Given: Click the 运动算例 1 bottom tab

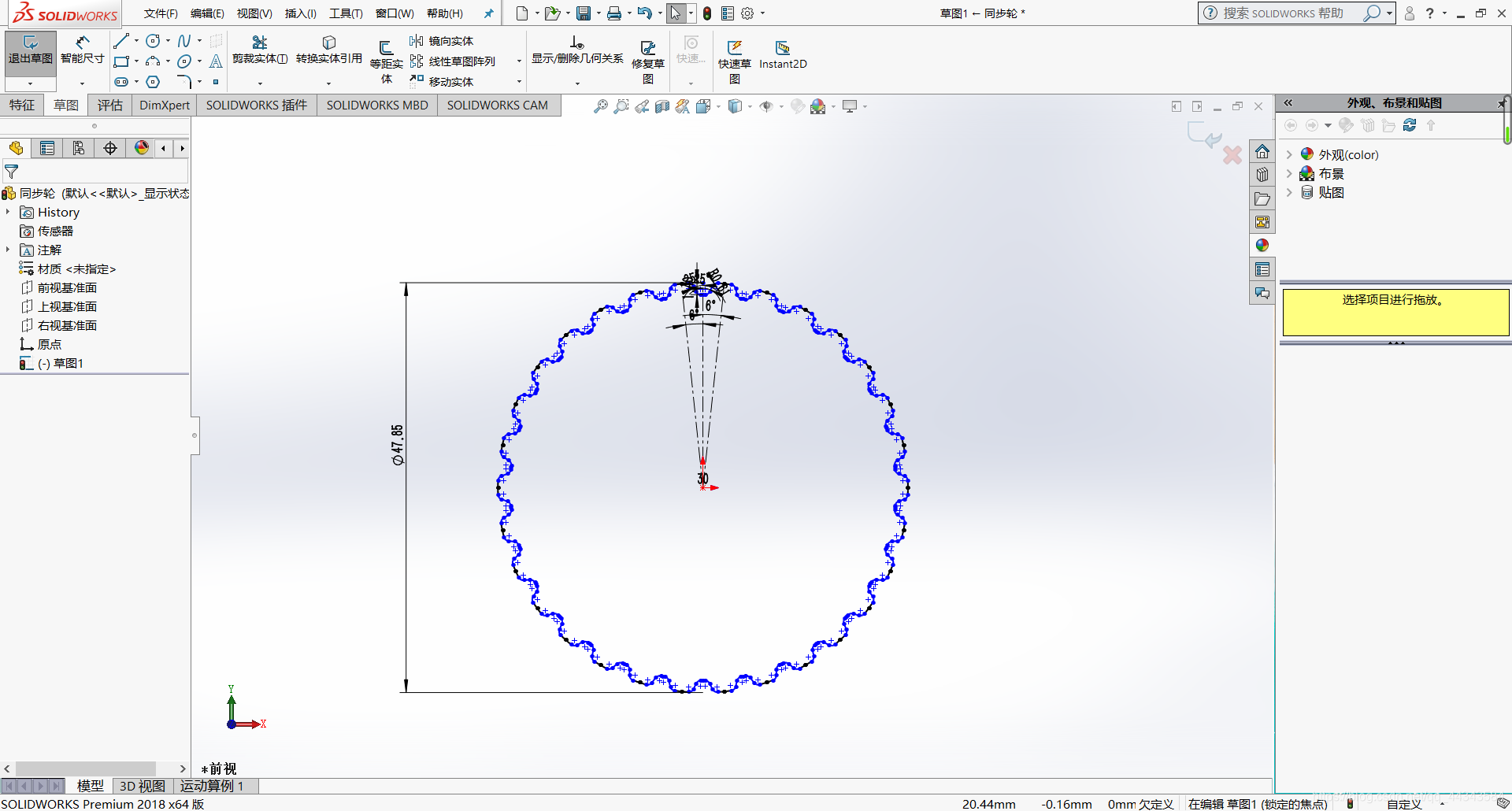Looking at the screenshot, I should point(212,786).
